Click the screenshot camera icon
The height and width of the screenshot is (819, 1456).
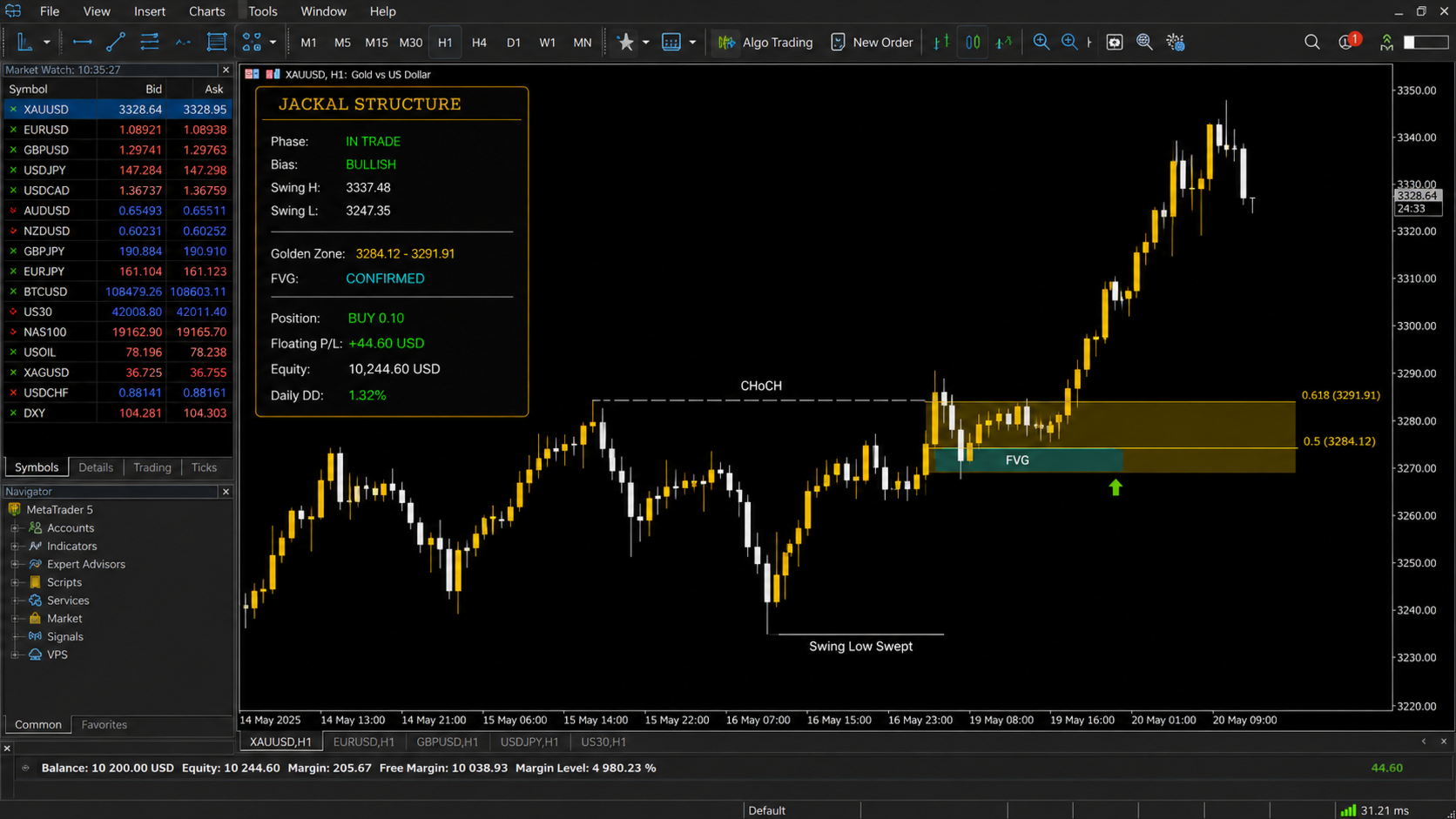pyautogui.click(x=1114, y=42)
